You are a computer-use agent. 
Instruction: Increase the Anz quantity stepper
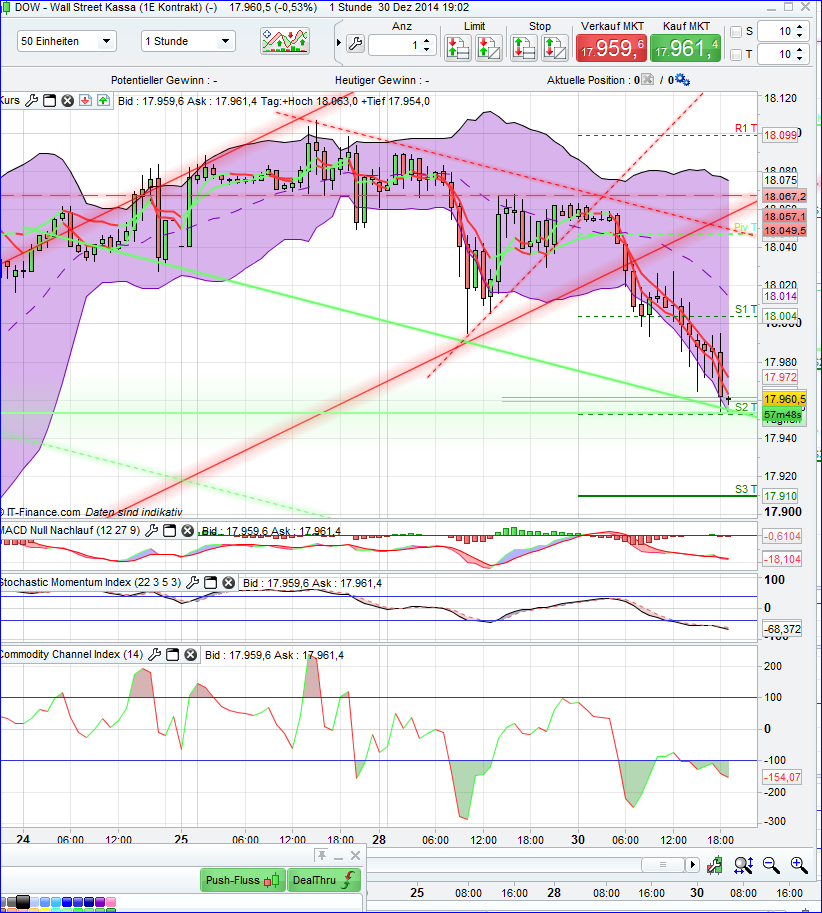pyautogui.click(x=427, y=37)
